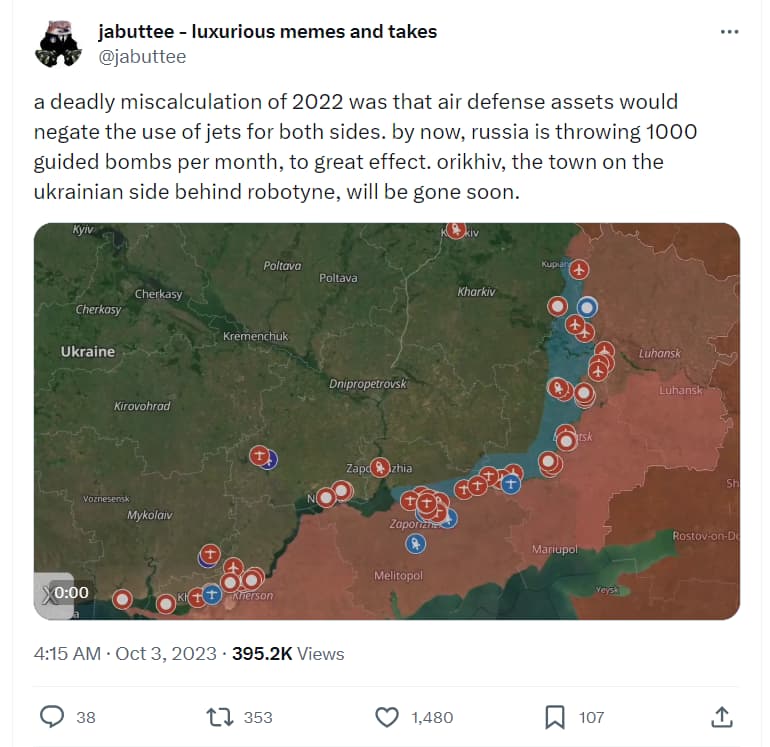Click the red aircraft marker near Kupiansk

click(580, 268)
